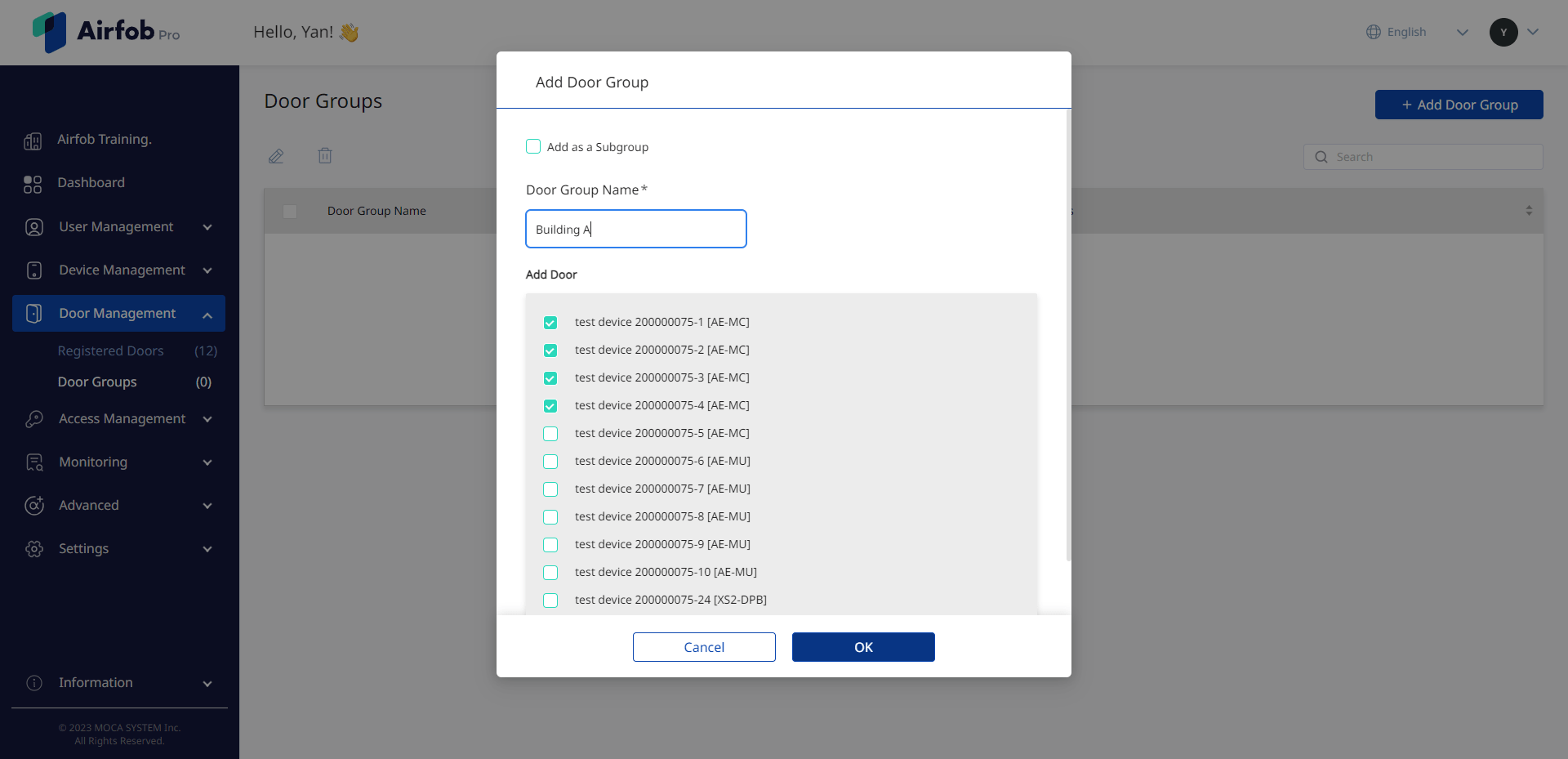Open Dashboard via its grid icon
The height and width of the screenshot is (759, 1568).
pos(33,185)
